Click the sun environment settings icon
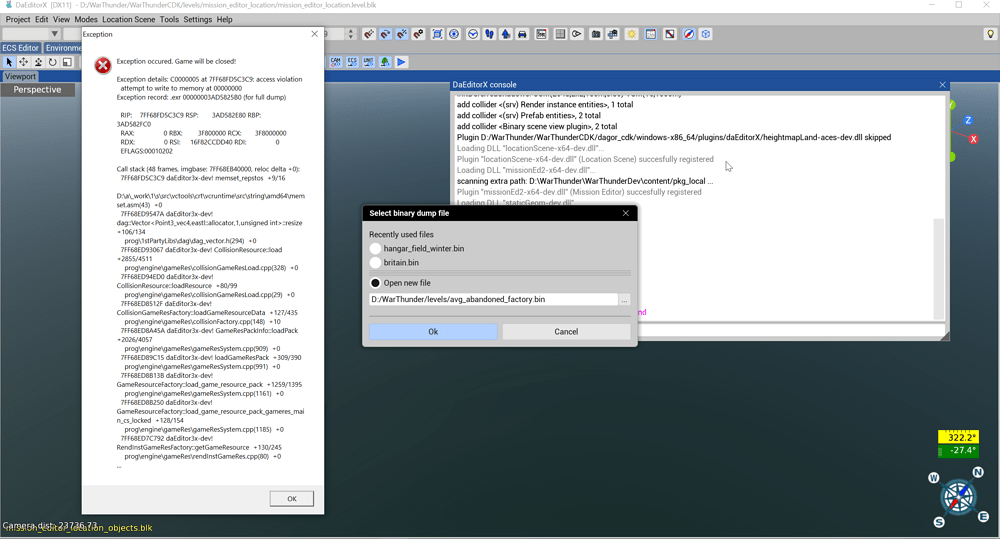Image resolution: width=1000 pixels, height=539 pixels. [631, 34]
